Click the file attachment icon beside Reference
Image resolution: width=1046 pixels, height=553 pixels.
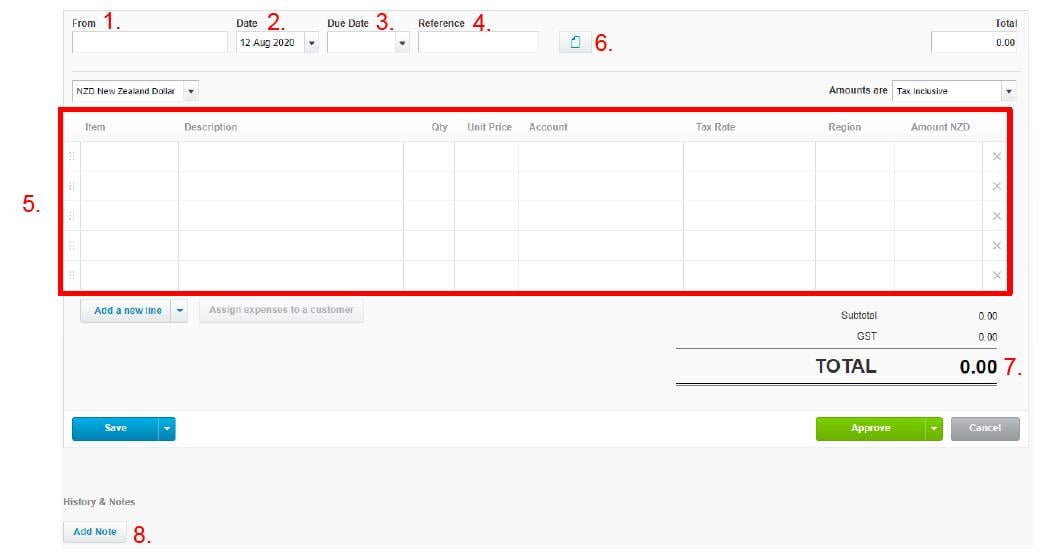coord(575,43)
